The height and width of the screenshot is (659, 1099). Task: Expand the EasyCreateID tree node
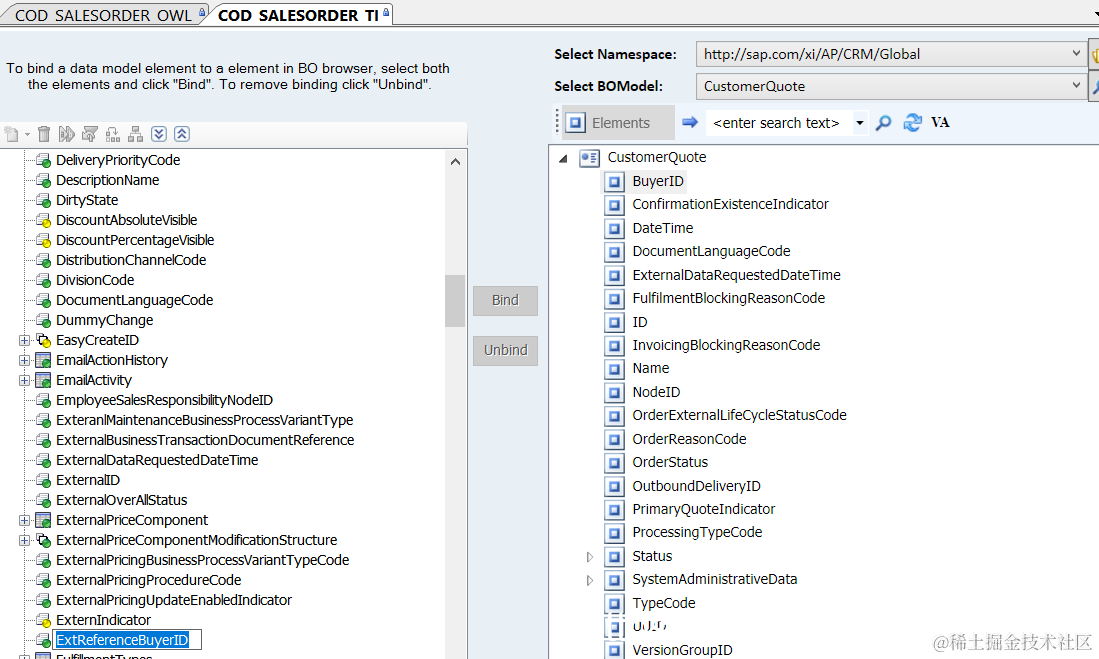pos(24,341)
